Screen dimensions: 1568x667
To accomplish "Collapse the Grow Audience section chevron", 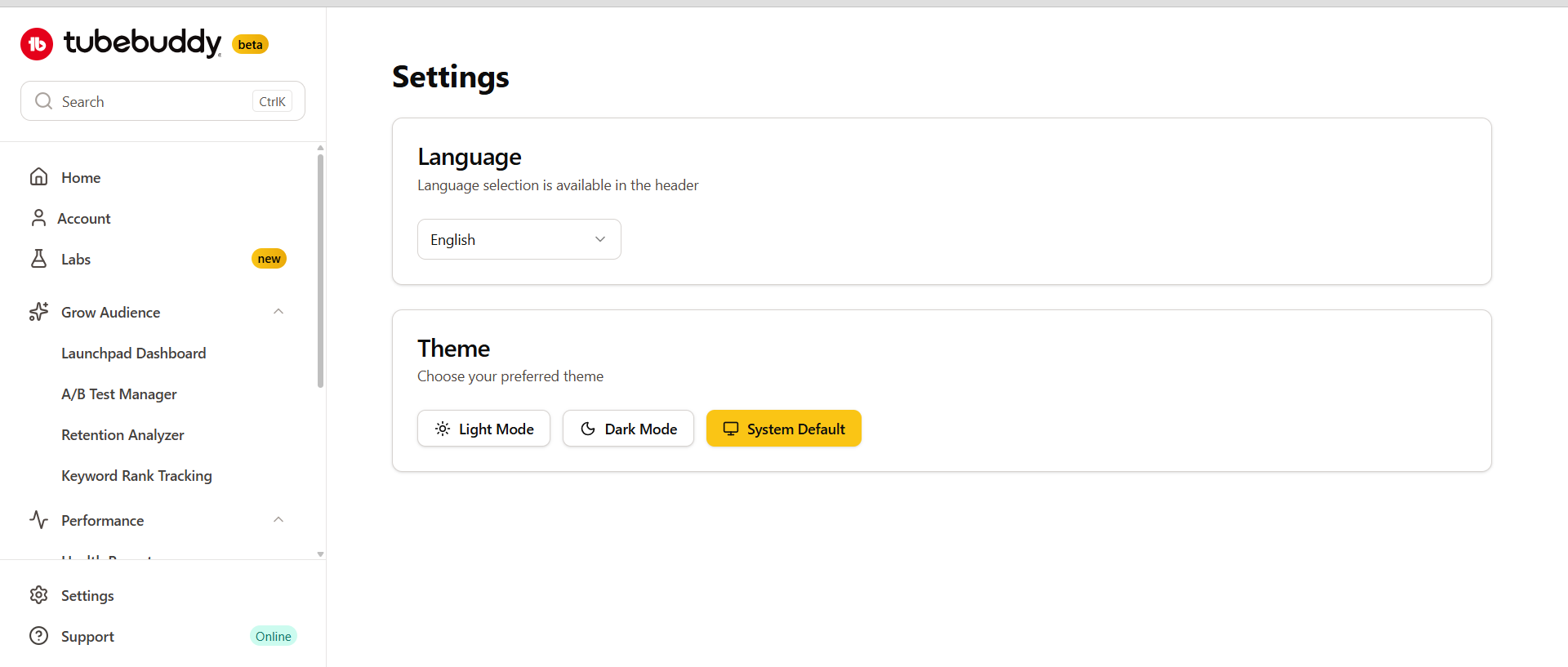I will pyautogui.click(x=278, y=312).
